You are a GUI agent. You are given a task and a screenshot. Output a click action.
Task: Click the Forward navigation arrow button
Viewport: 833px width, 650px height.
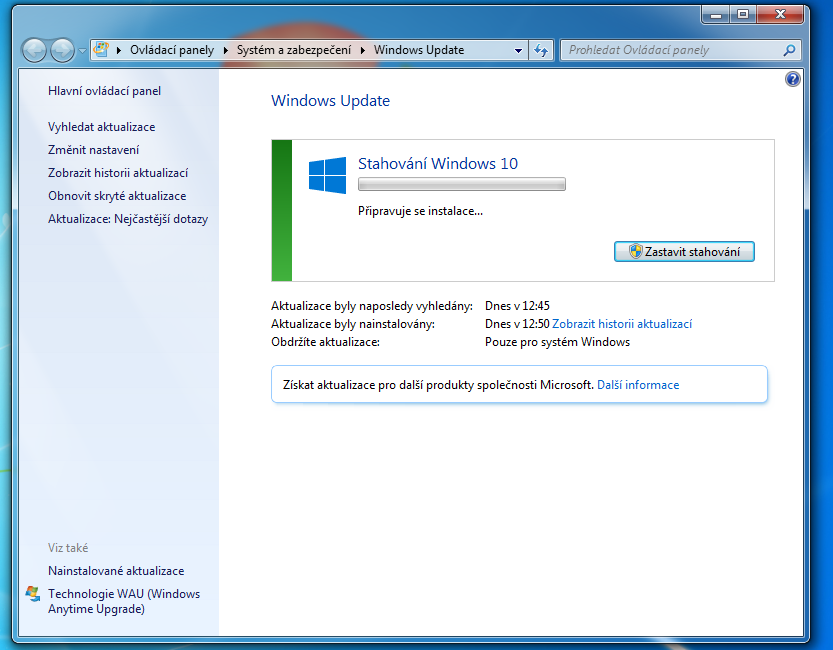[62, 50]
